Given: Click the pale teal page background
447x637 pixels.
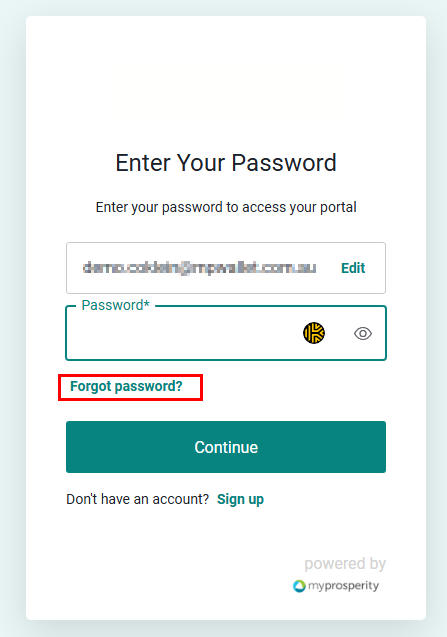Looking at the screenshot, I should coord(12,318).
